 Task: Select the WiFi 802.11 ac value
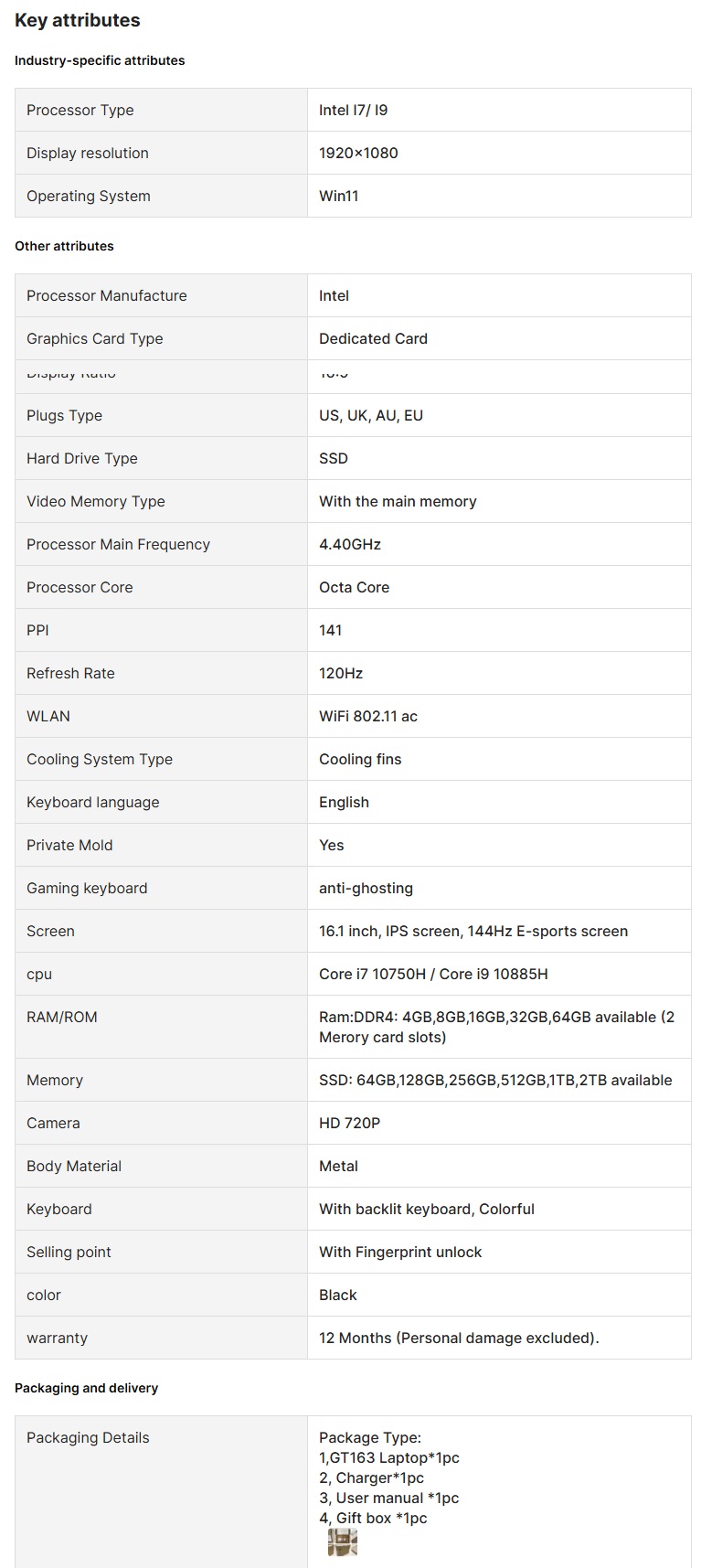(x=368, y=716)
